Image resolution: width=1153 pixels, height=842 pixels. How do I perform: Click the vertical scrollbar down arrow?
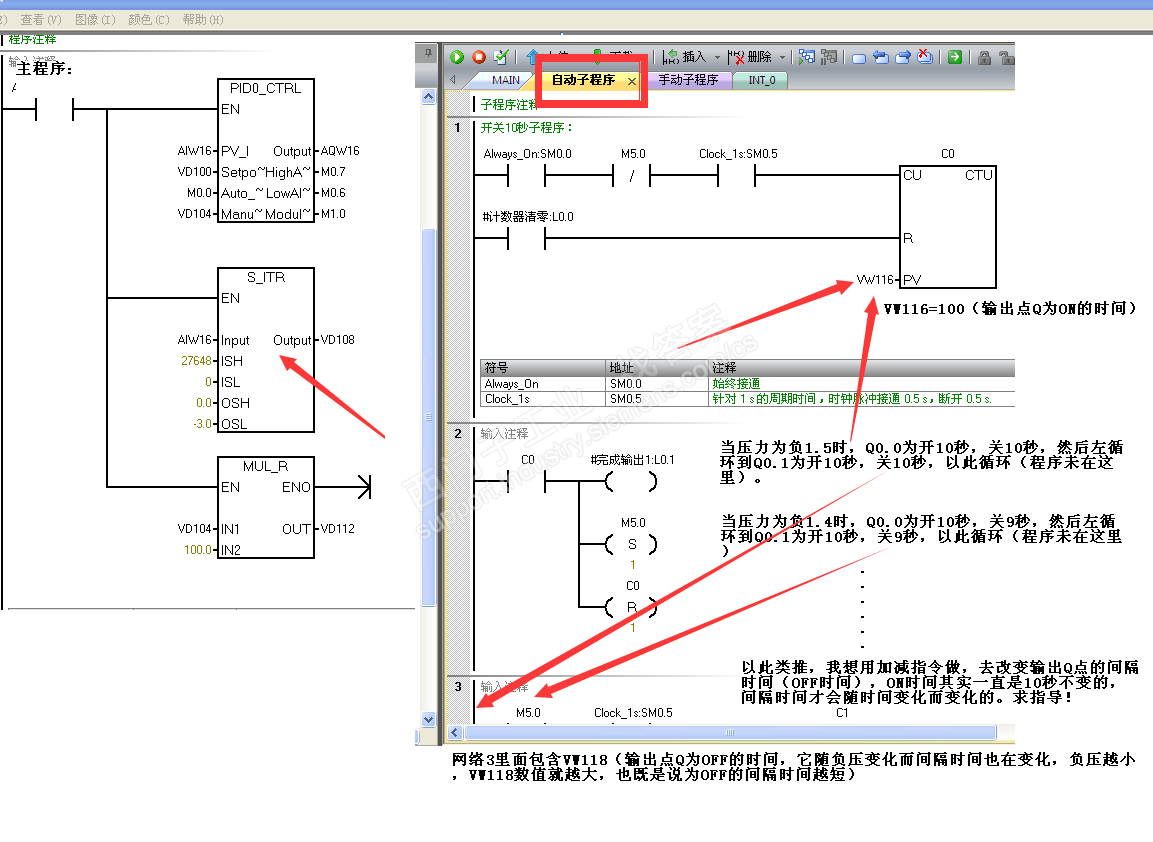[429, 719]
